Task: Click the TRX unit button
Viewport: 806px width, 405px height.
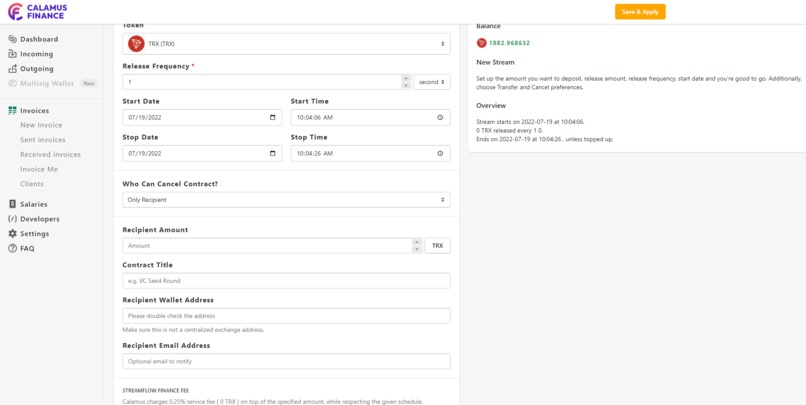Action: tap(437, 246)
